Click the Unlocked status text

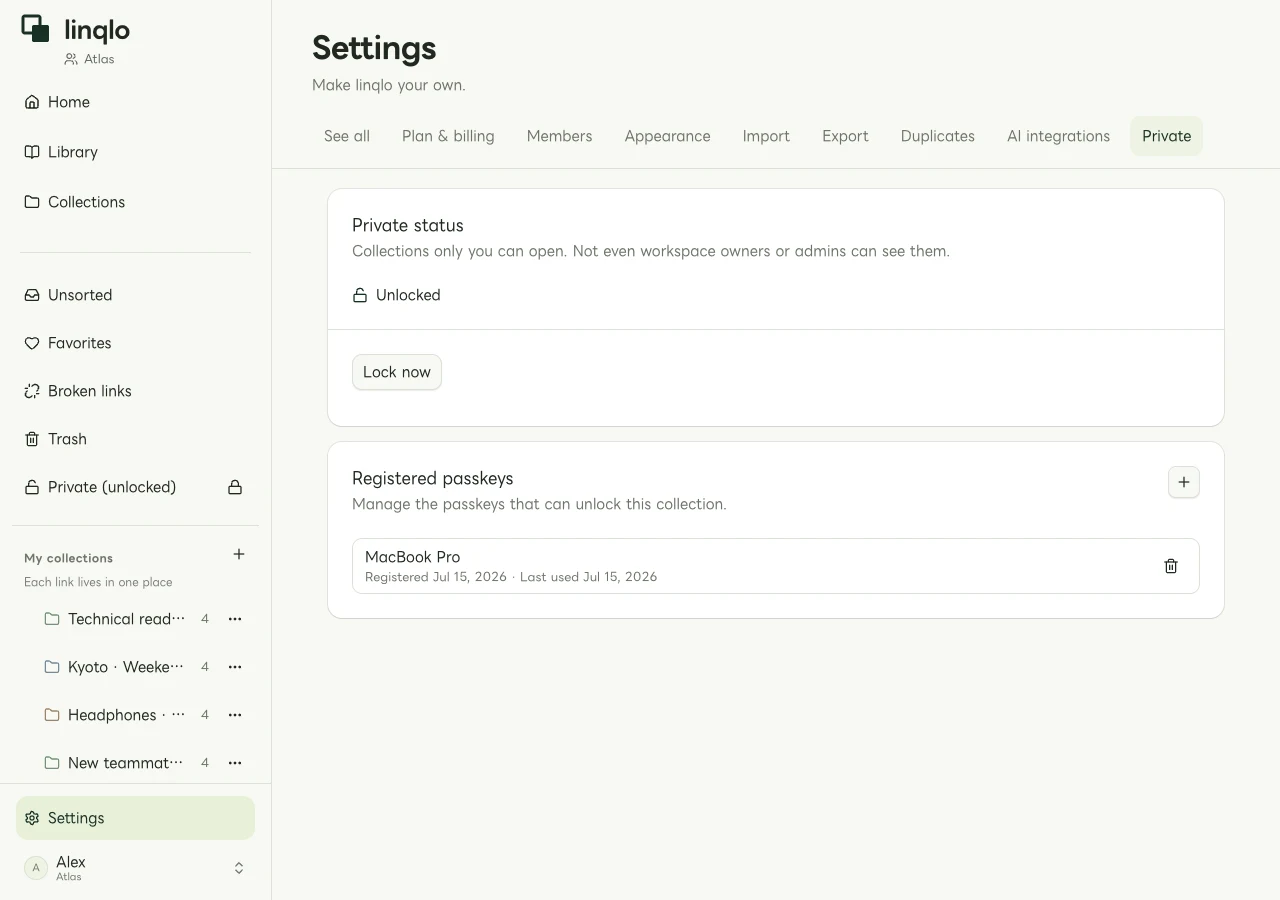coord(408,295)
